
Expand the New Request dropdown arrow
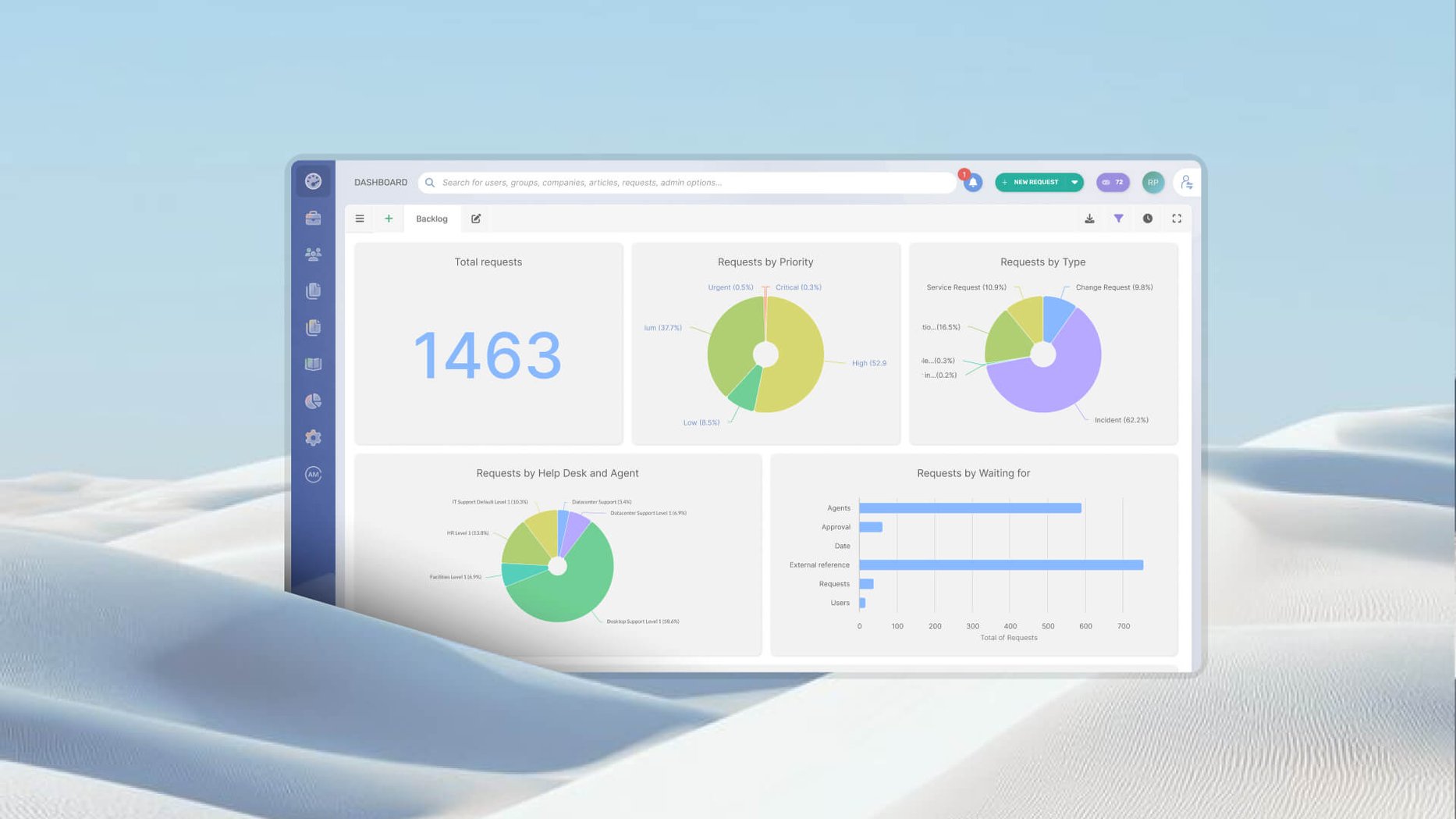coord(1074,182)
